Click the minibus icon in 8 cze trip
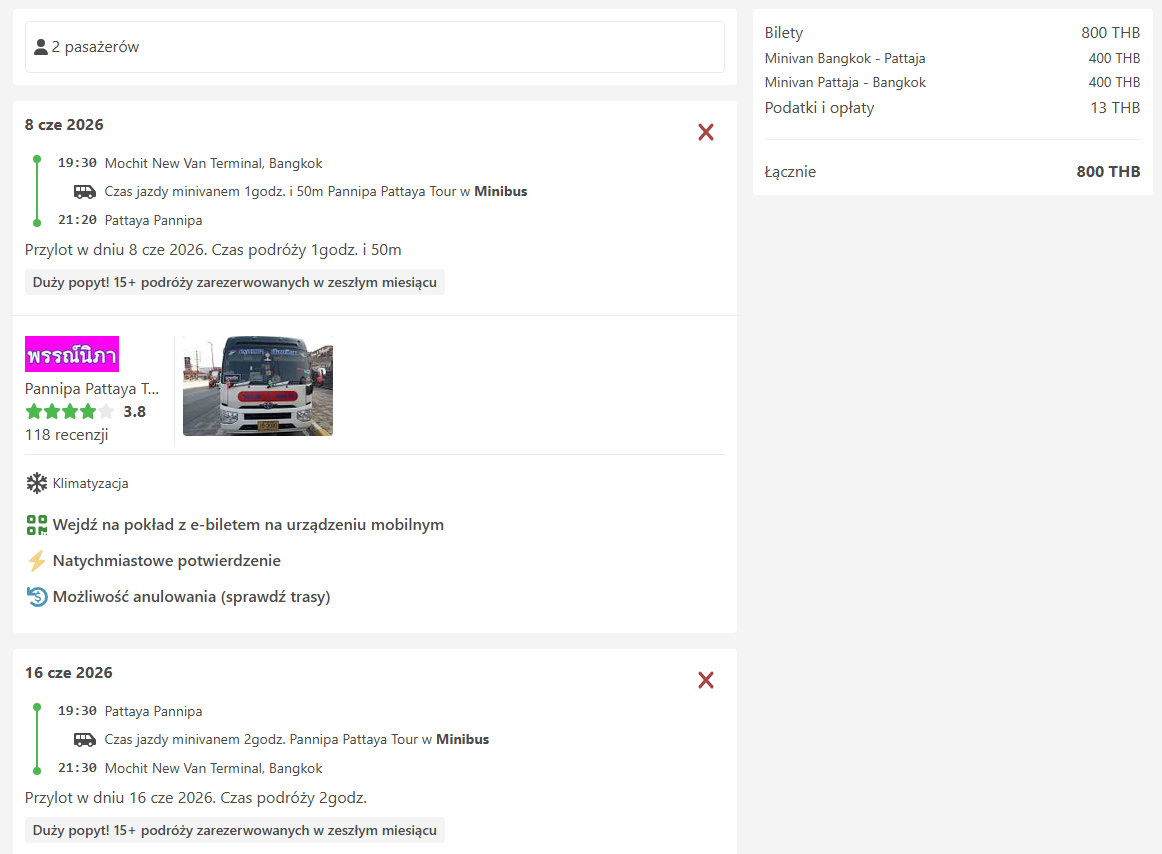Viewport: 1162px width, 854px height. pyautogui.click(x=85, y=192)
